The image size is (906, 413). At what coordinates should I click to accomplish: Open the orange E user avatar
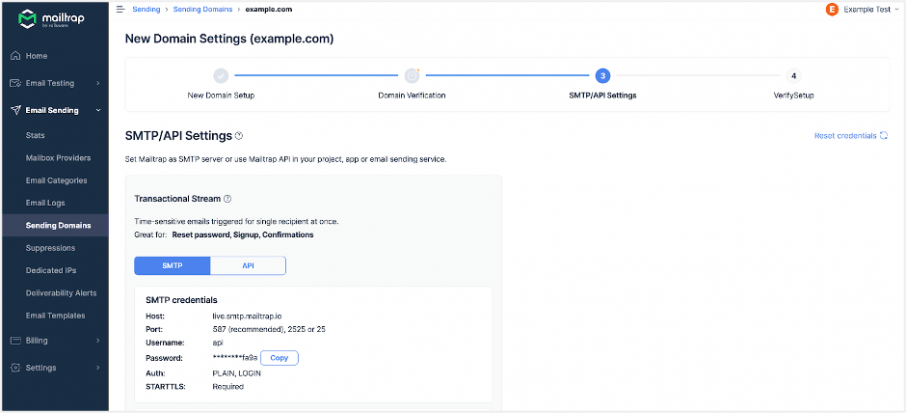point(832,9)
